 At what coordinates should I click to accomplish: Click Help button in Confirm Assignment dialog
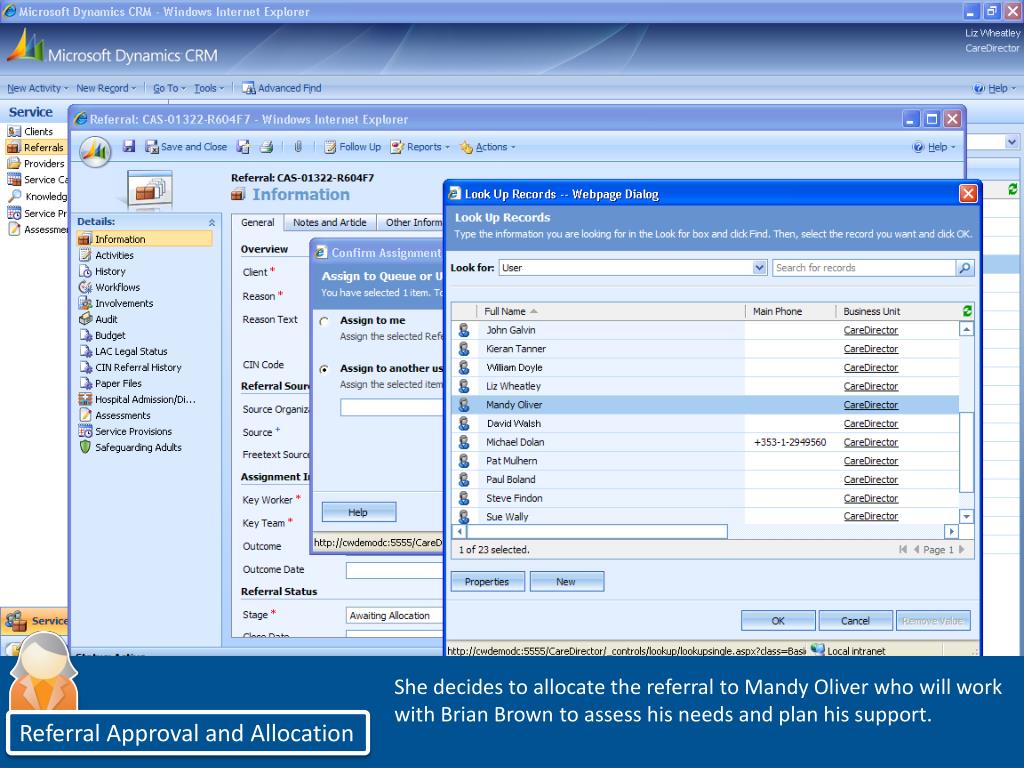point(359,513)
